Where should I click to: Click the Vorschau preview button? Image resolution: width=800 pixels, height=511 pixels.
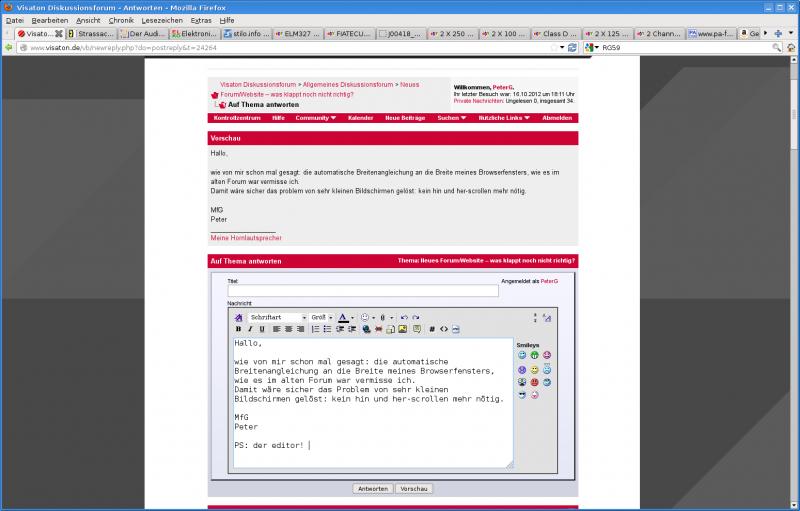[414, 489]
